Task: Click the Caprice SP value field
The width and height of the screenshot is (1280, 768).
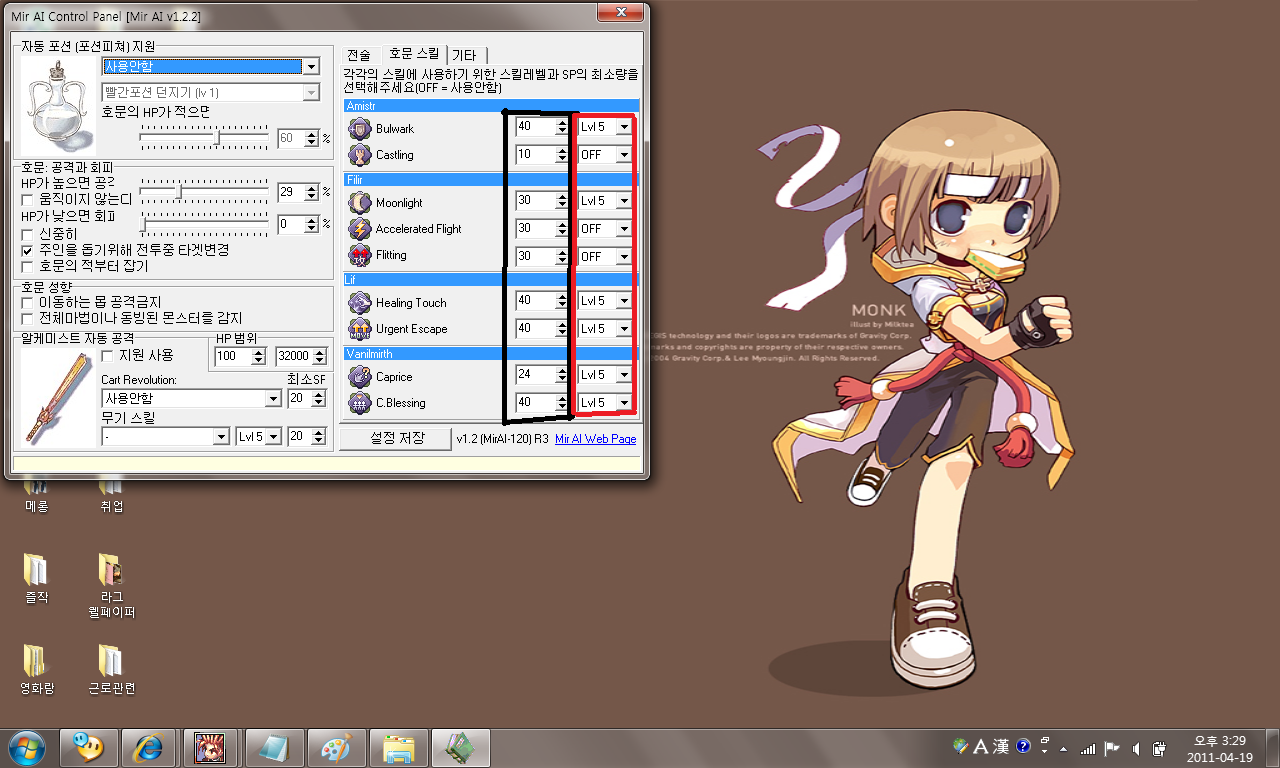Action: pos(534,375)
